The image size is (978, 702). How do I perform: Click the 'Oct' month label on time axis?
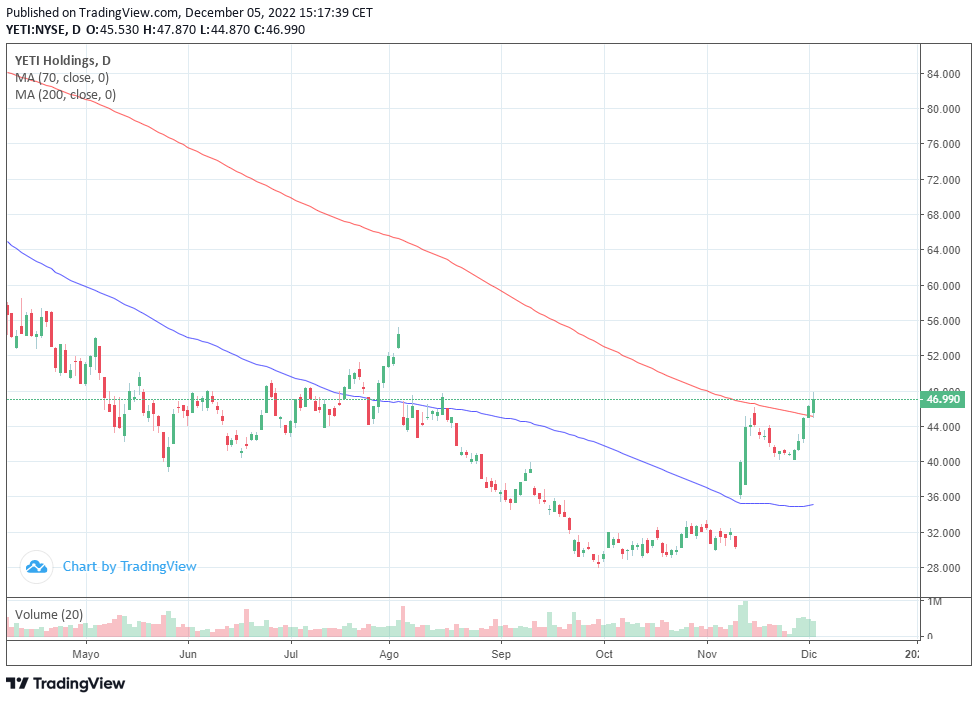point(604,654)
